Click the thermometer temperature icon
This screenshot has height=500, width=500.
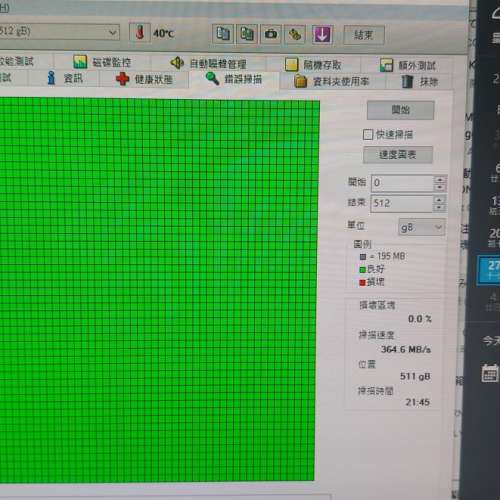(x=139, y=33)
